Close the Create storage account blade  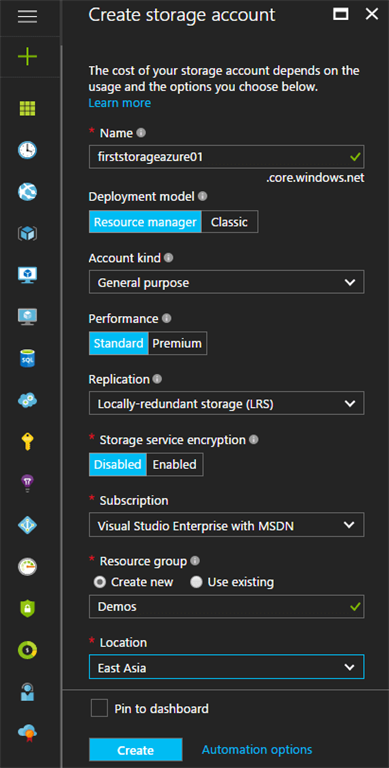372,14
